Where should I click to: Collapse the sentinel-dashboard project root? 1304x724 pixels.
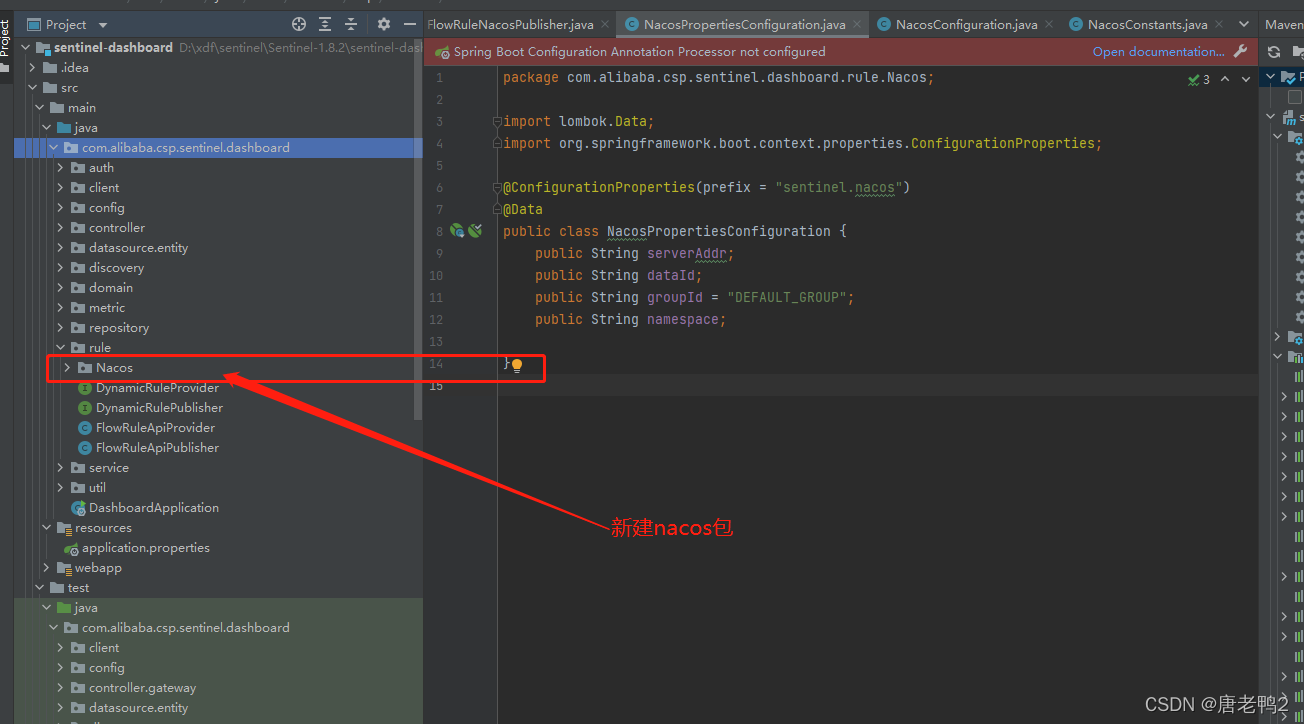(24, 48)
